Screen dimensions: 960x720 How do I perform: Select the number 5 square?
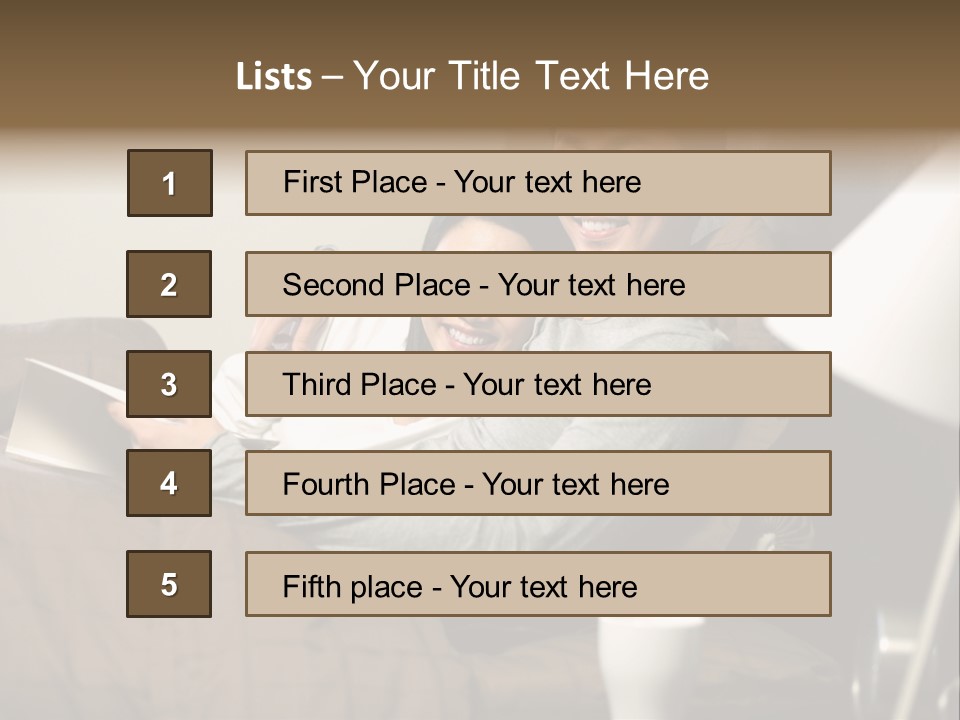169,584
